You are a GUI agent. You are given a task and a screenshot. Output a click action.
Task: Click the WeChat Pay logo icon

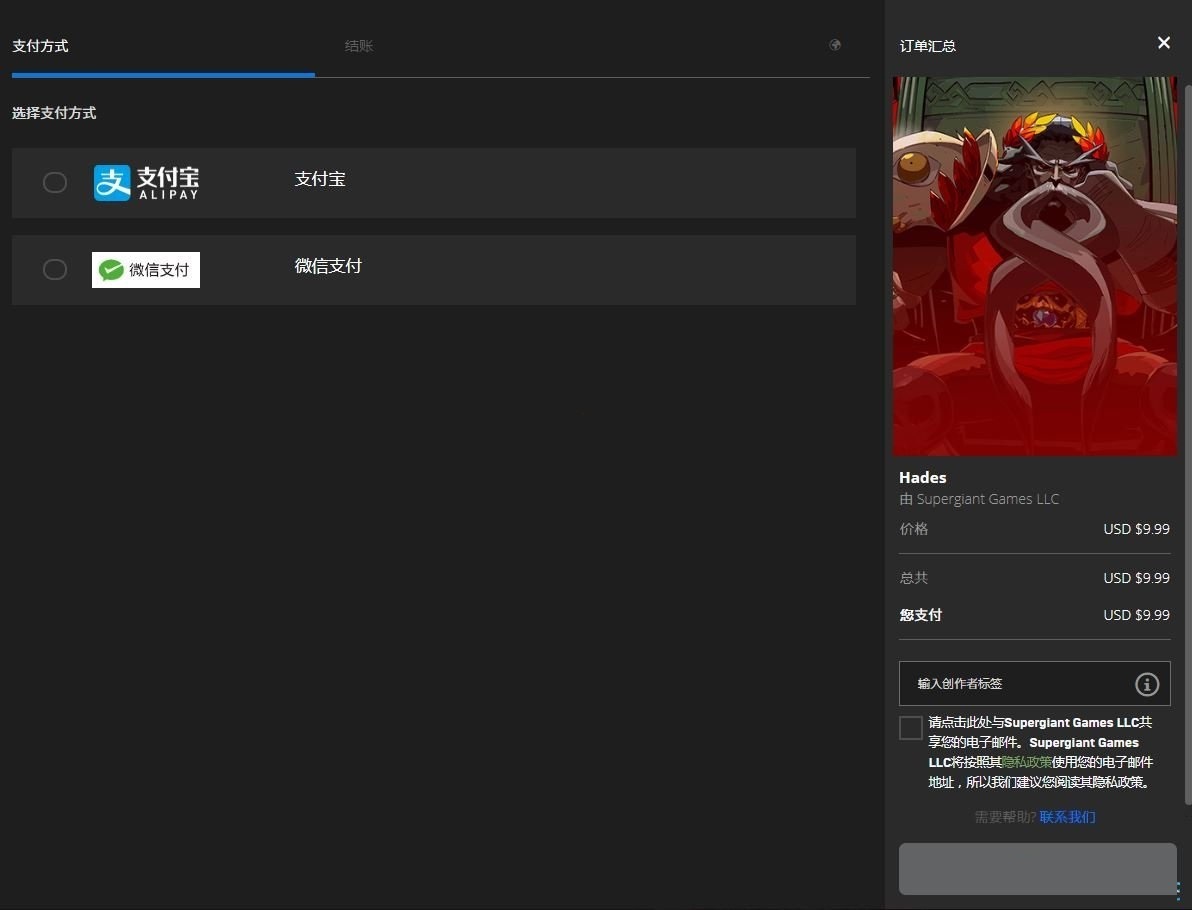click(x=146, y=270)
